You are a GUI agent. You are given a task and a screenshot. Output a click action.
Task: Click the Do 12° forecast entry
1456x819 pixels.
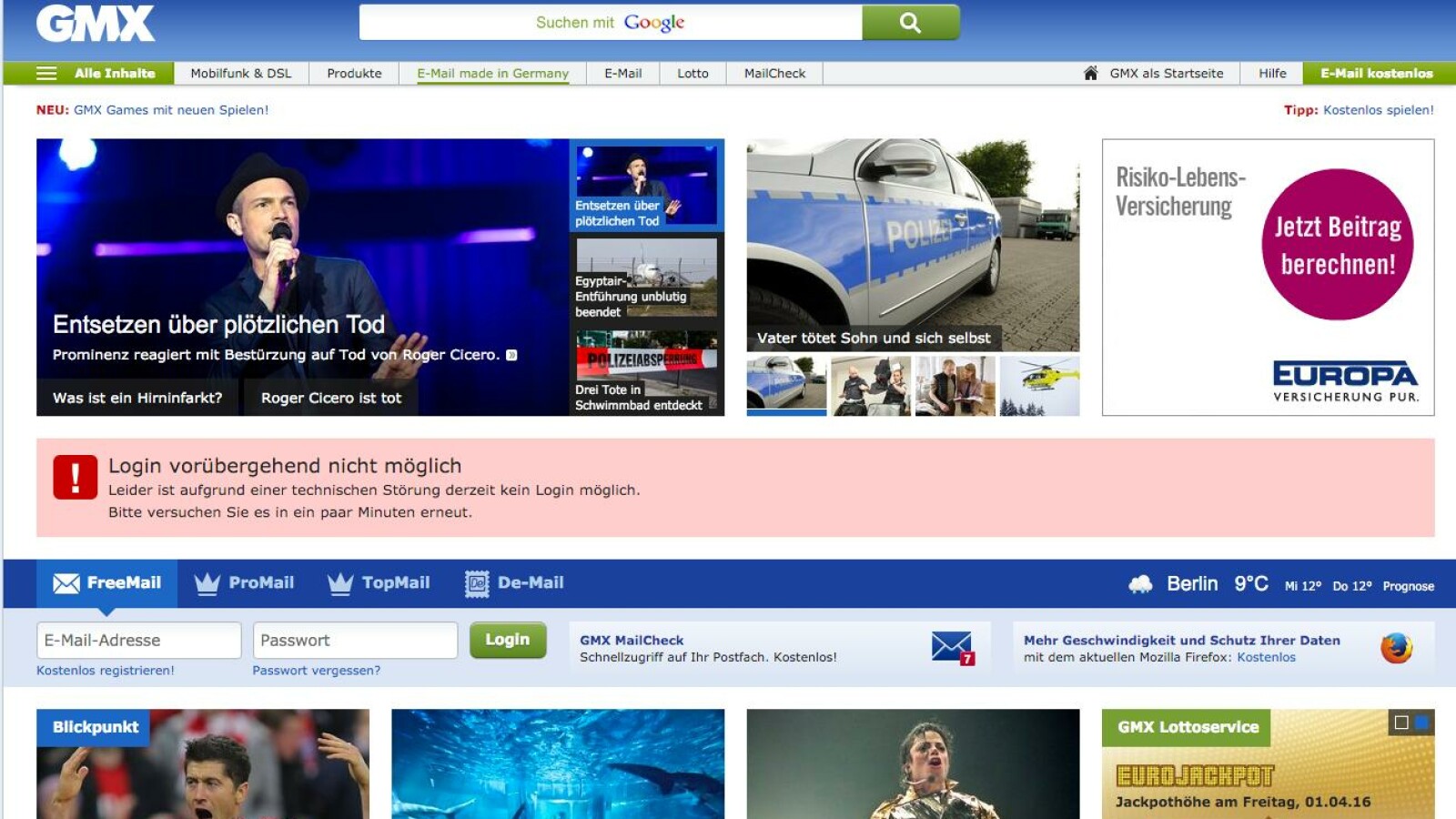pyautogui.click(x=1352, y=586)
